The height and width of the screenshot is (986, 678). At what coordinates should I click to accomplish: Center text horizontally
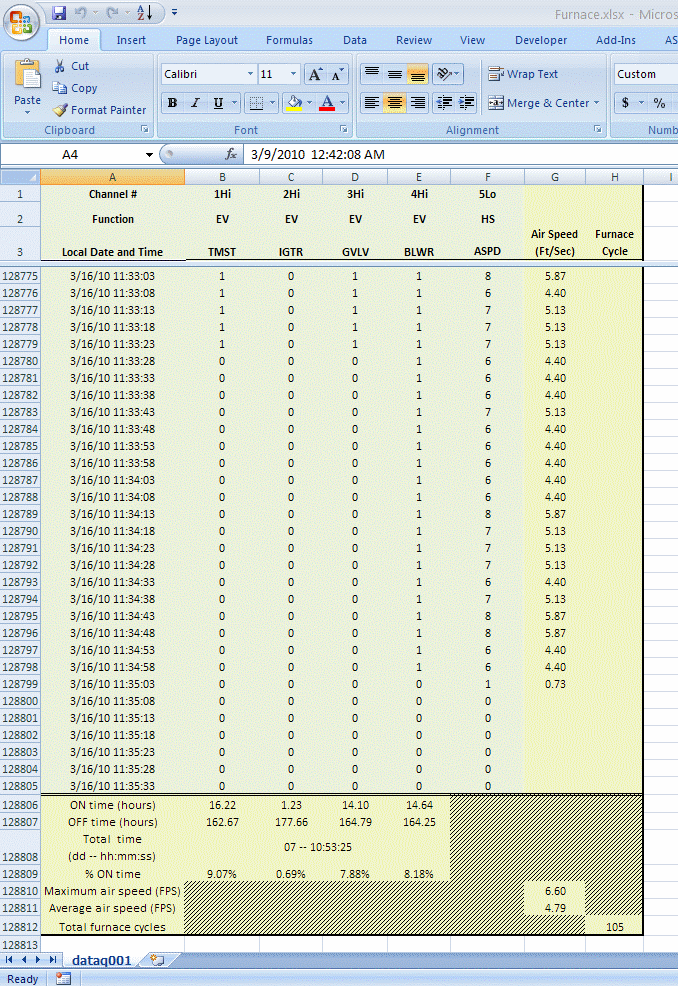[x=394, y=102]
